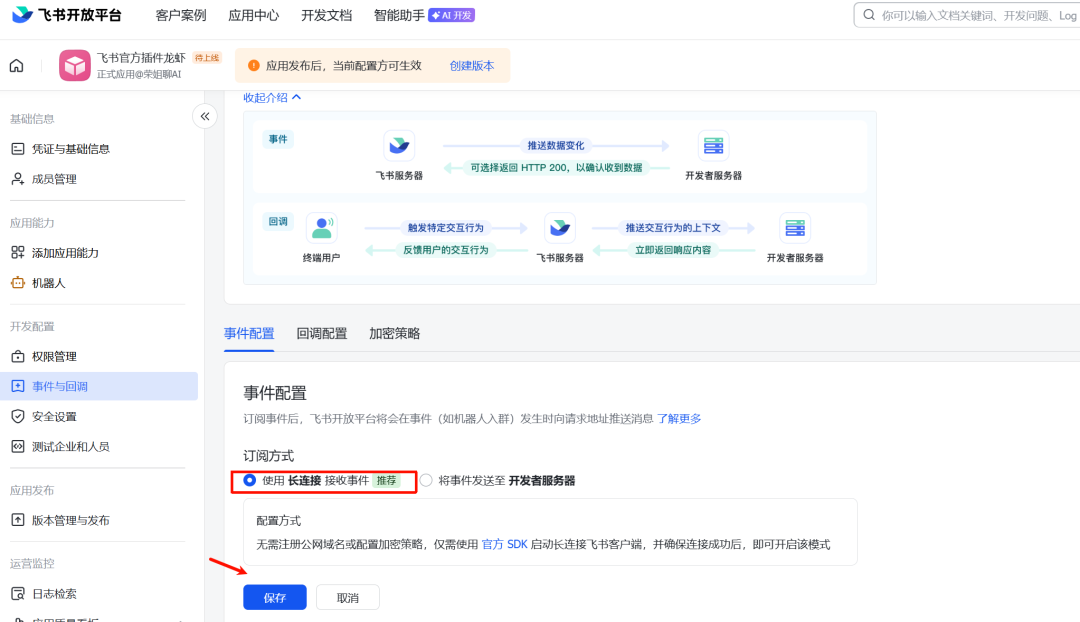Viewport: 1080px width, 622px height.
Task: Open 开发文档 in top navigation
Action: click(326, 15)
